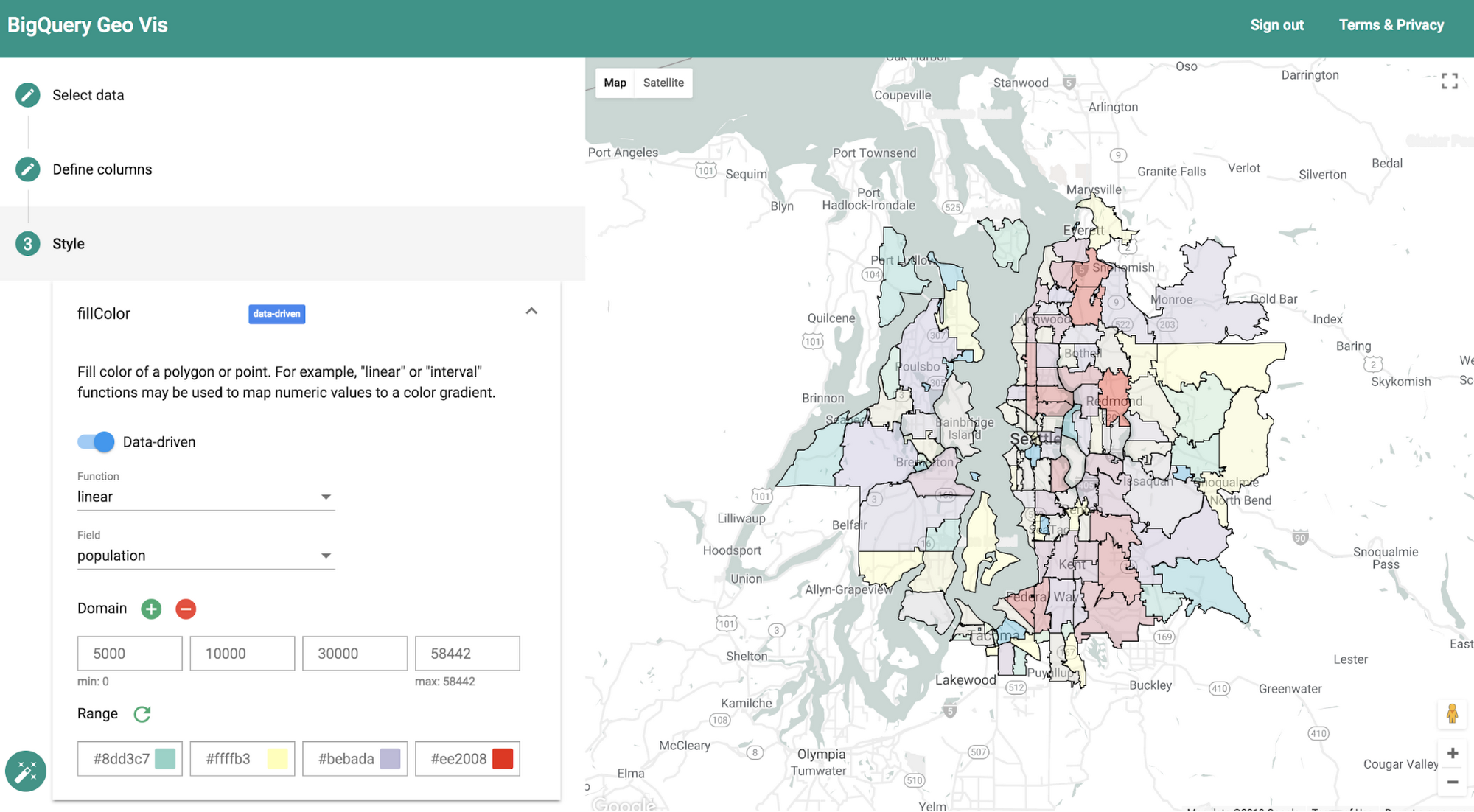Click the #ee2008 red color swatch
Viewport: 1474px width, 812px height.
click(503, 759)
